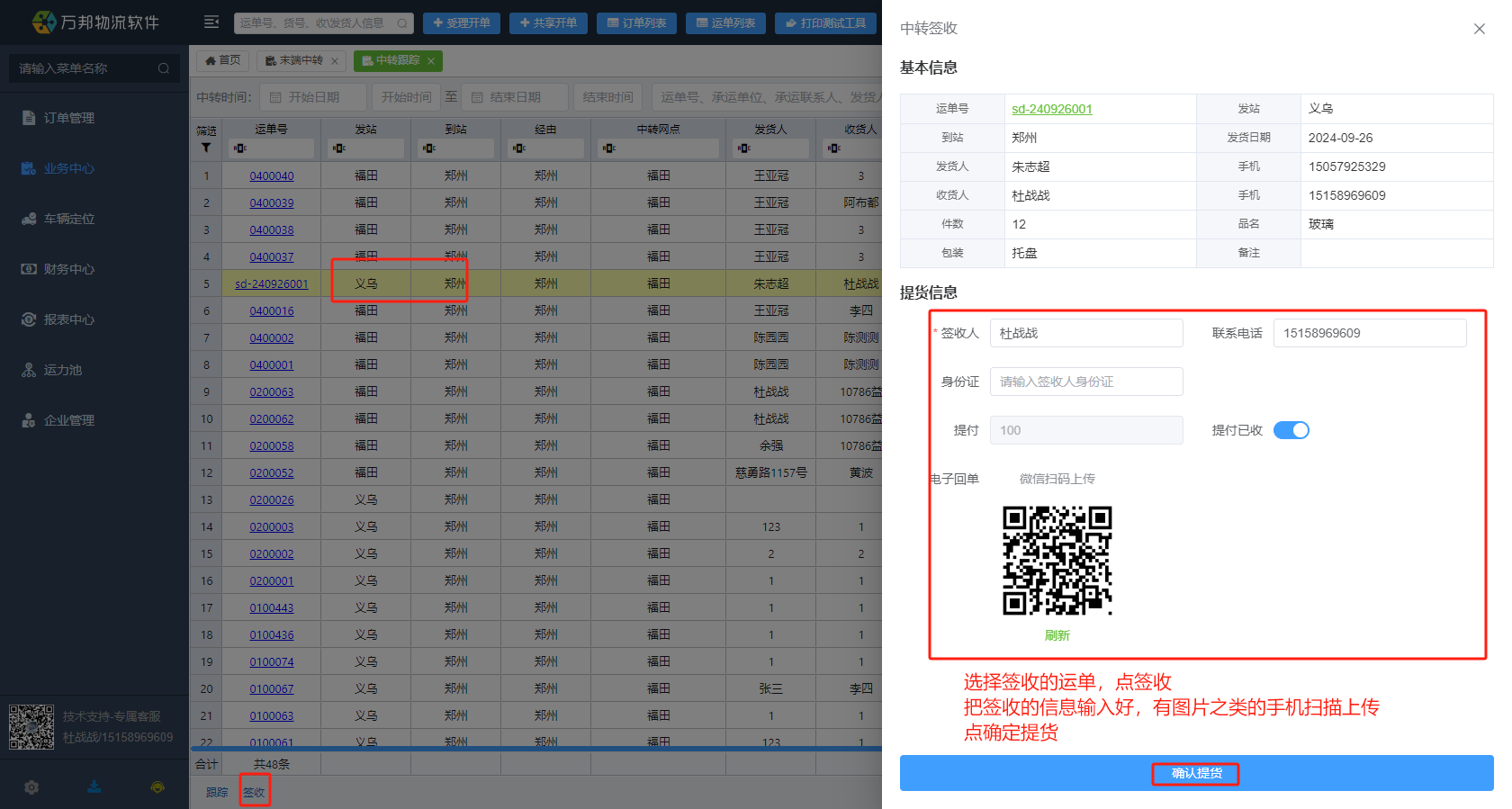Click the search magnifier icon in top search box
This screenshot has height=809, width=1512.
tap(402, 23)
